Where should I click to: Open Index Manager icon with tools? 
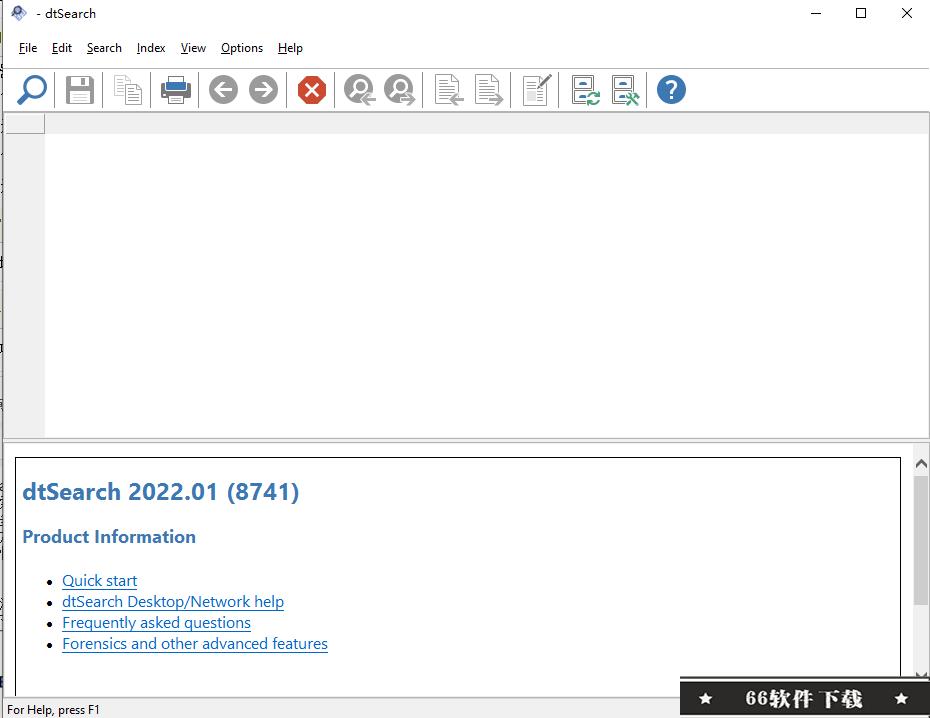tap(625, 90)
